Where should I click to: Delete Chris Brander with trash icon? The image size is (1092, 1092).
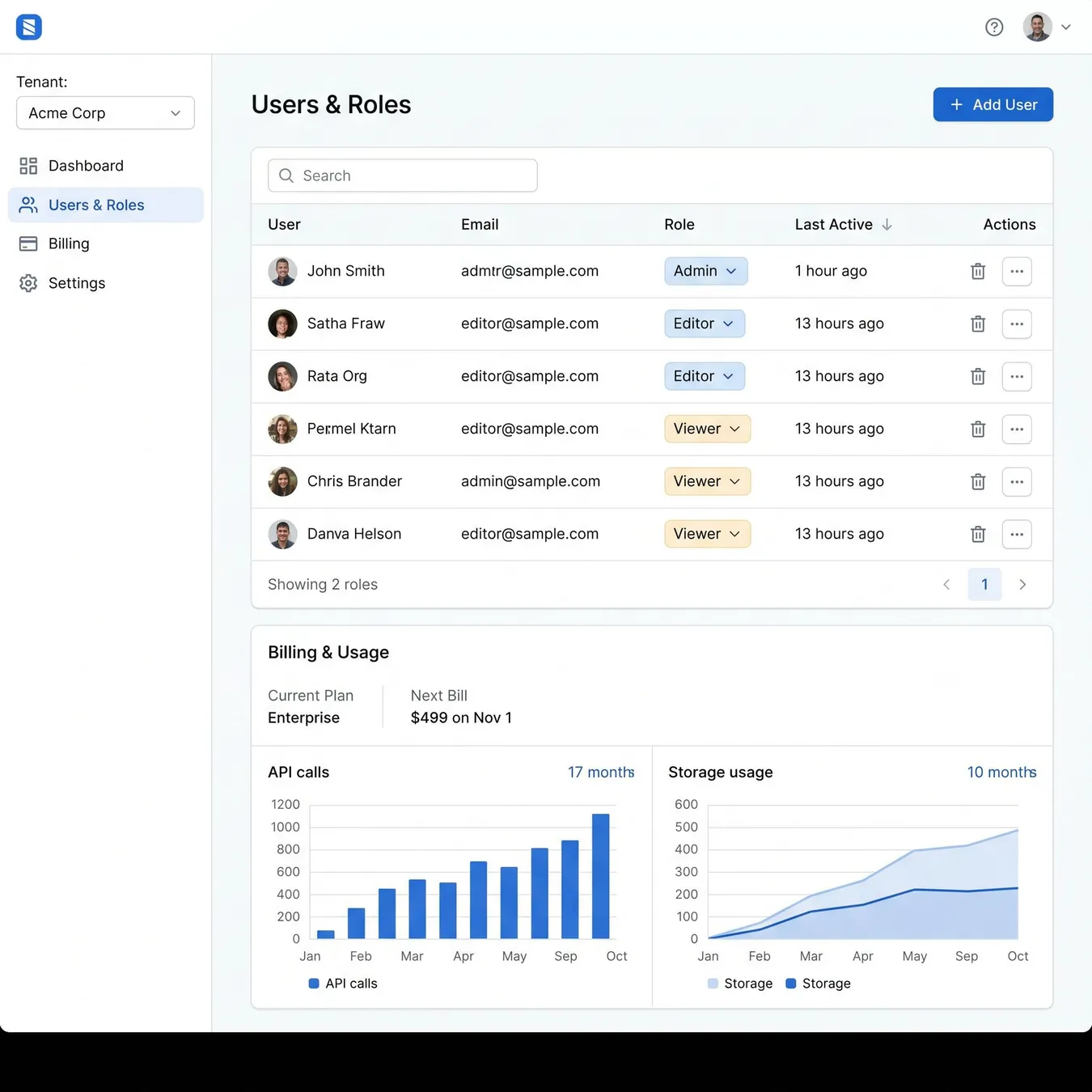click(x=978, y=481)
